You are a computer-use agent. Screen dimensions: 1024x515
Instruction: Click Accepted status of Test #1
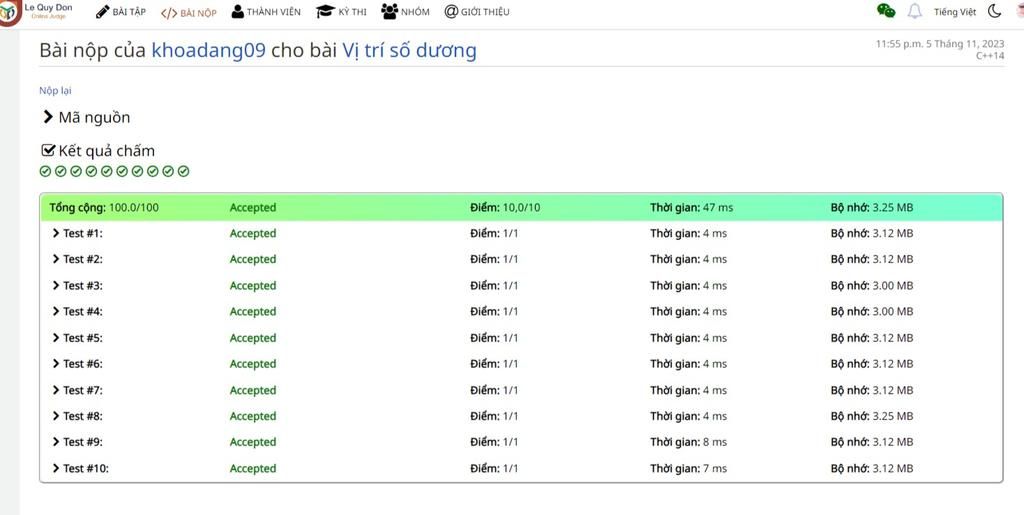coord(253,233)
